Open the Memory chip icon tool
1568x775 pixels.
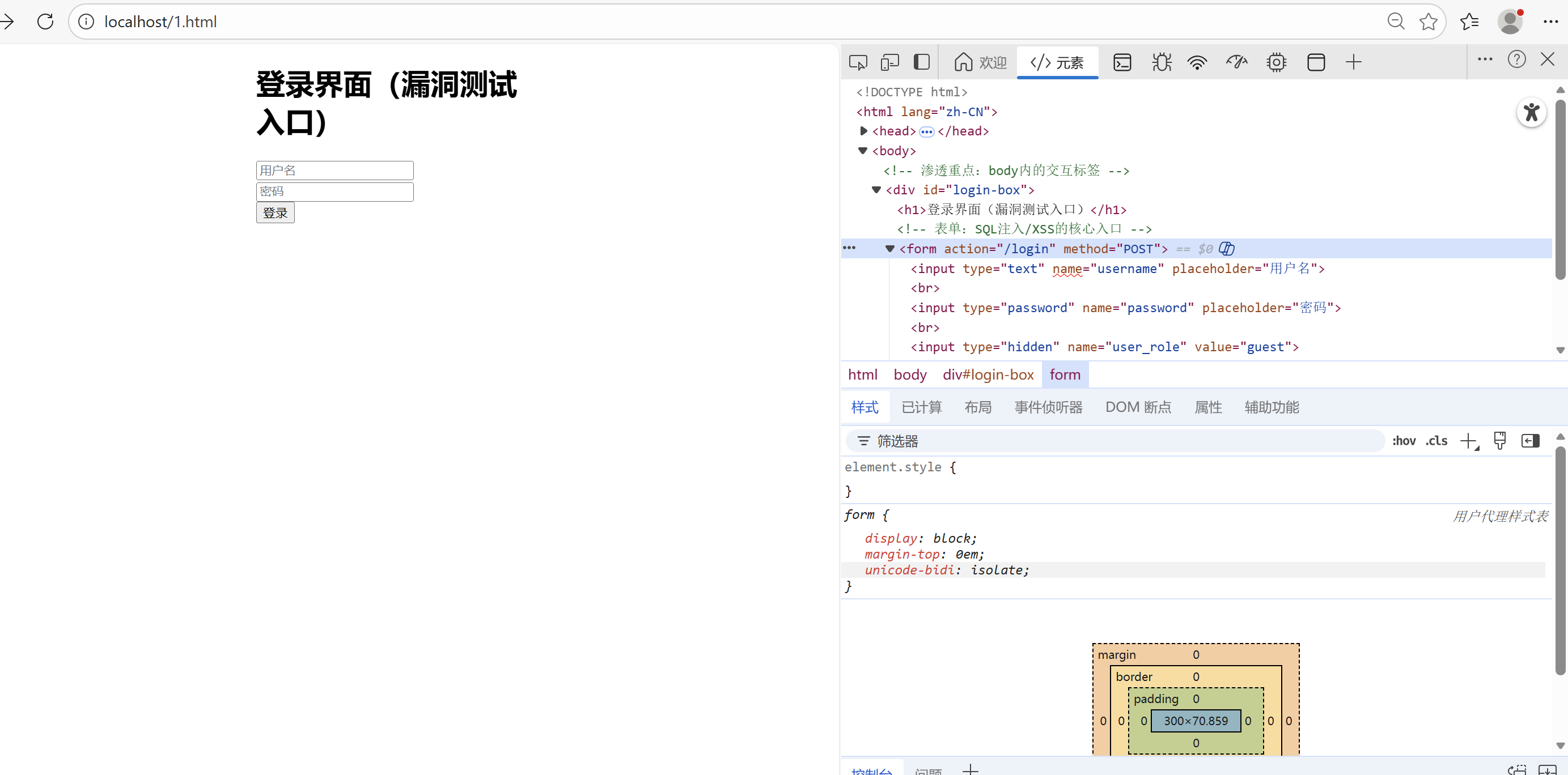[1276, 62]
